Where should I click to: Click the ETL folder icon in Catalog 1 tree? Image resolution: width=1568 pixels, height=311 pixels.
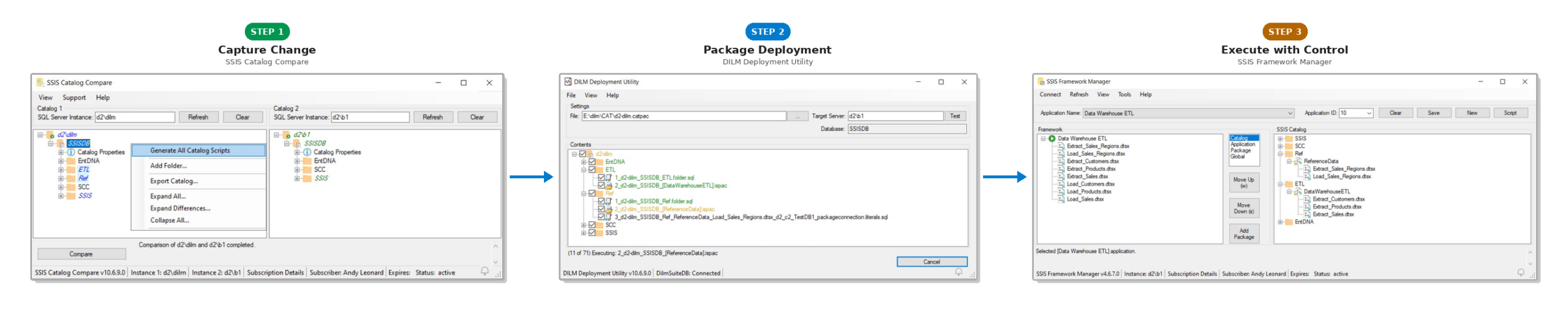pos(70,170)
